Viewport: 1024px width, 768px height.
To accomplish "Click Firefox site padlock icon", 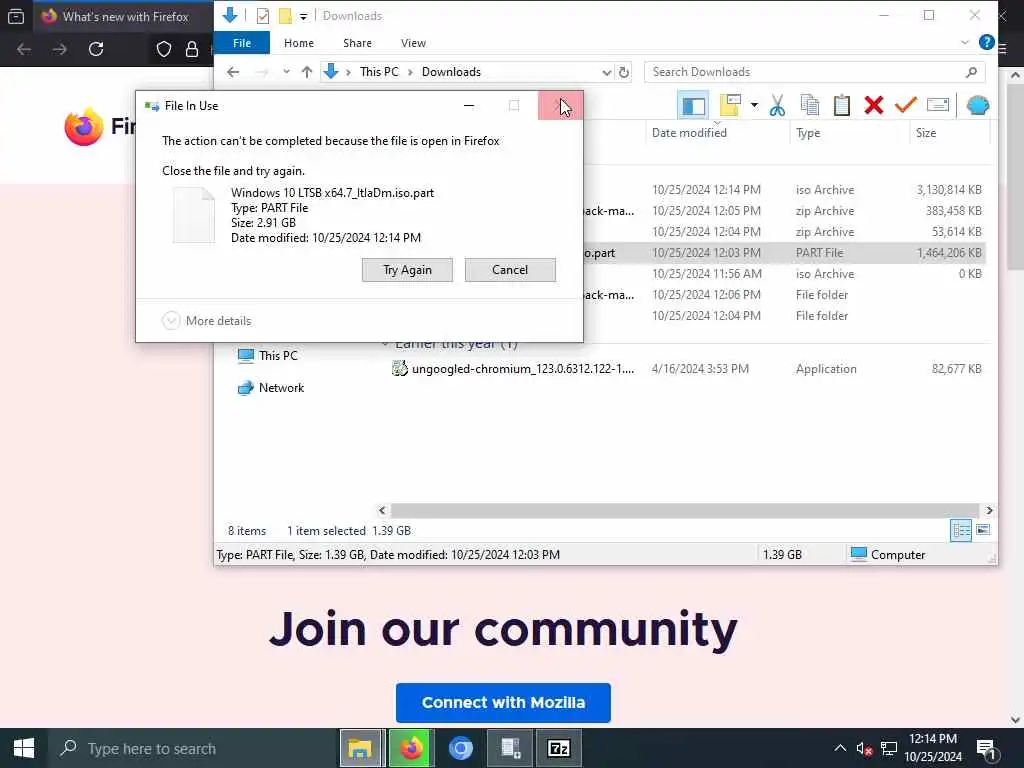I will pyautogui.click(x=192, y=49).
